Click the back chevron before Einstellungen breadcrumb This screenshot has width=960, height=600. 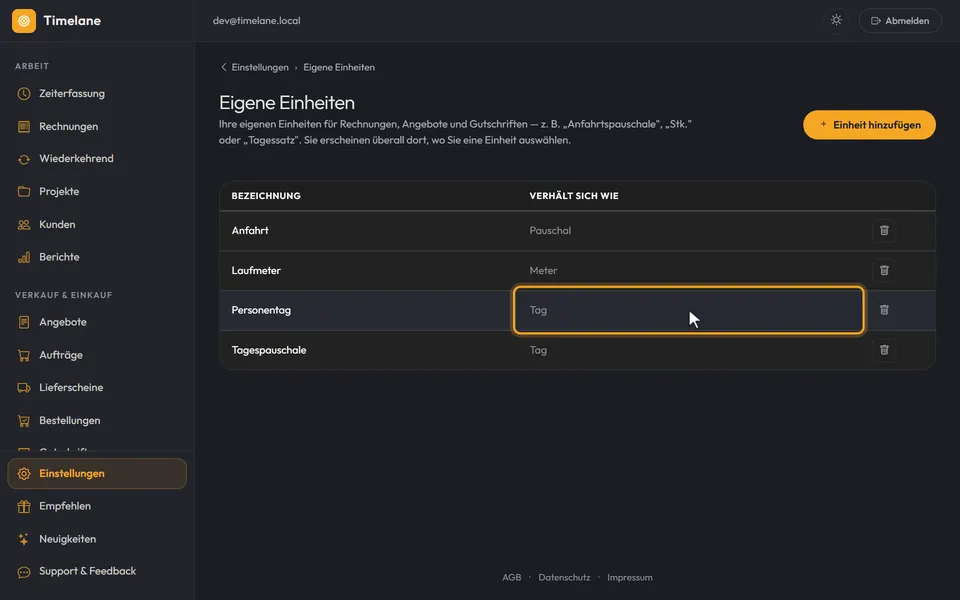click(223, 67)
